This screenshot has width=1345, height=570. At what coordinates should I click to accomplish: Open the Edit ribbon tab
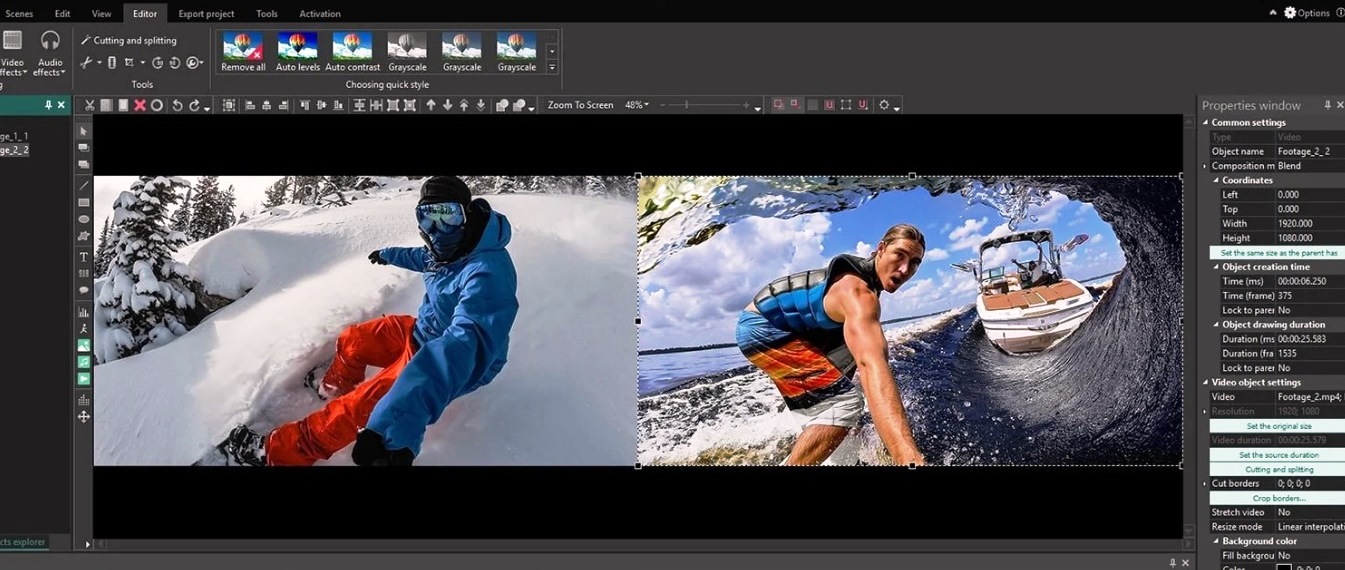pos(62,13)
